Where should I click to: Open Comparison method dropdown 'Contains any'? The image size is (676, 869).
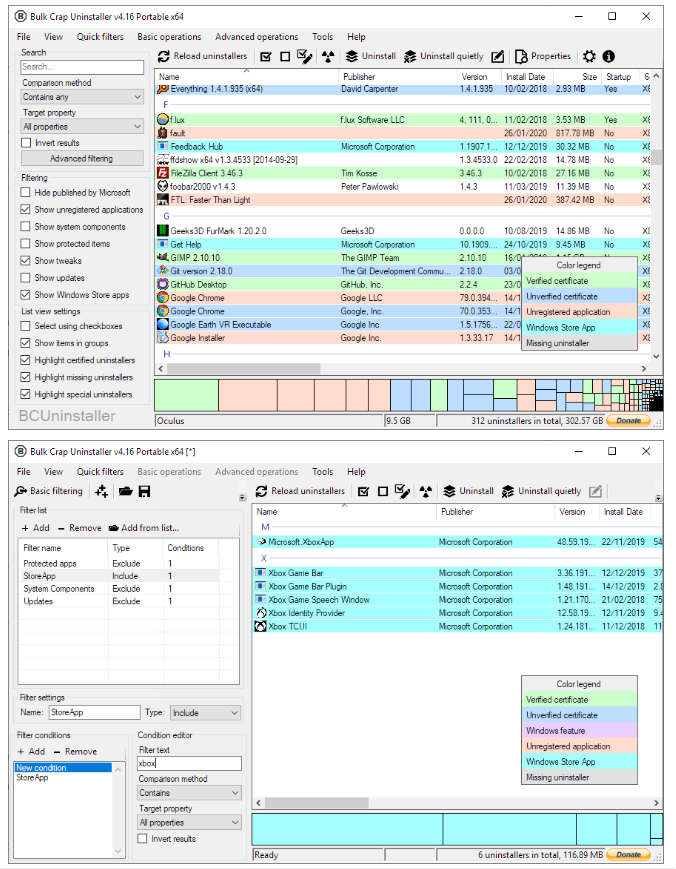pyautogui.click(x=82, y=97)
